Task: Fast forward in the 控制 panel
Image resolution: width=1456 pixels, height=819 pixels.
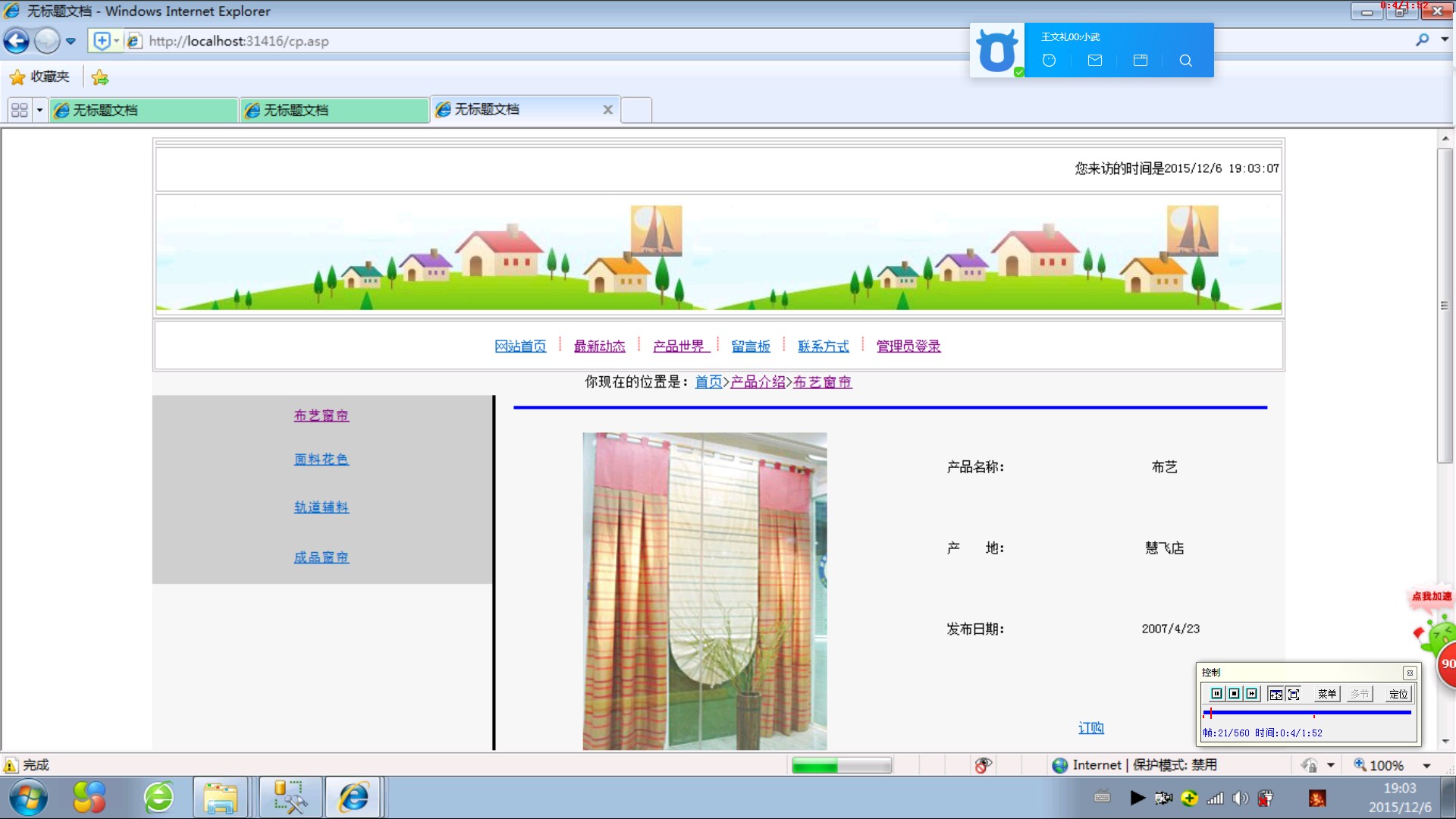Action: tap(1251, 694)
